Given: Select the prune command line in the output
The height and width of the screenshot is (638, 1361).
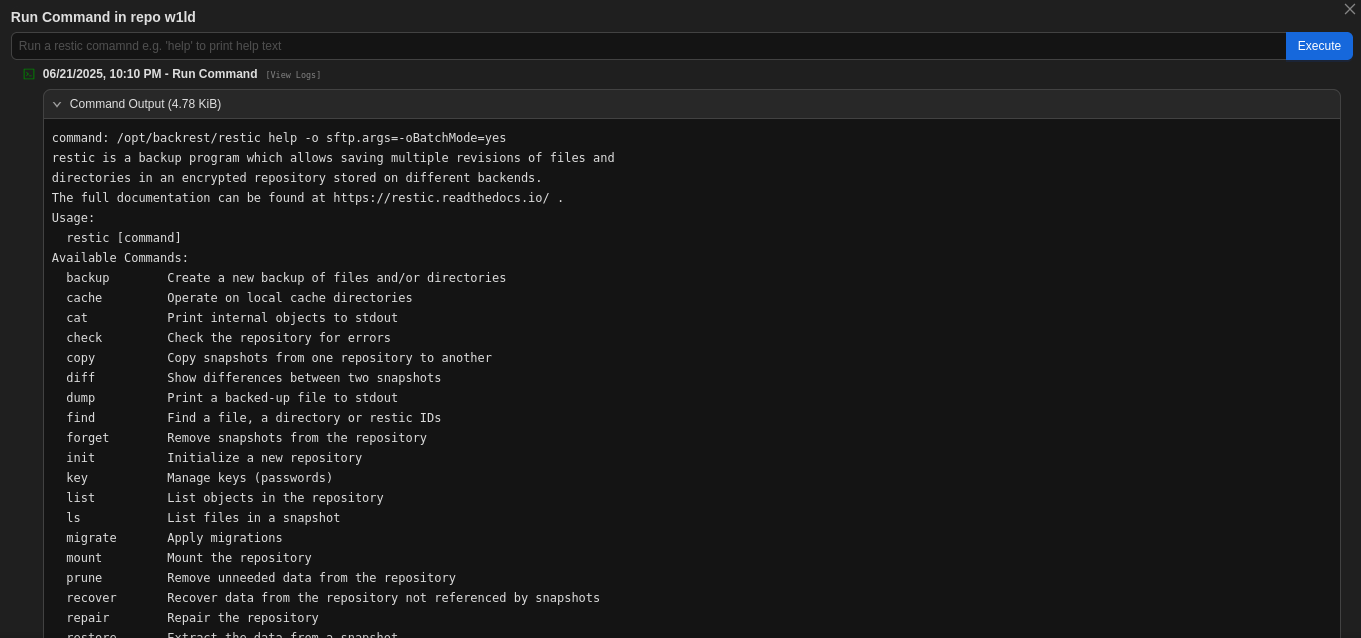Looking at the screenshot, I should point(255,578).
